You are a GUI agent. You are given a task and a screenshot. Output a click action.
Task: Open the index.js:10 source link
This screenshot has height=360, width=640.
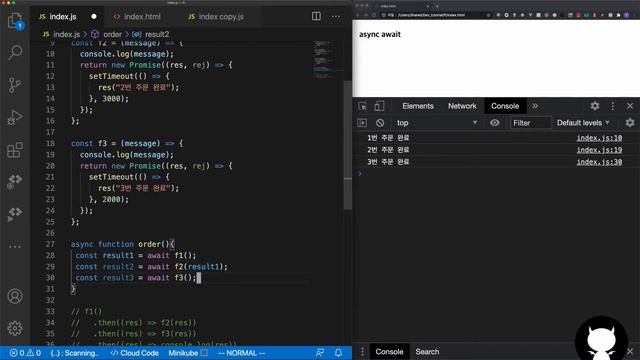pos(599,138)
